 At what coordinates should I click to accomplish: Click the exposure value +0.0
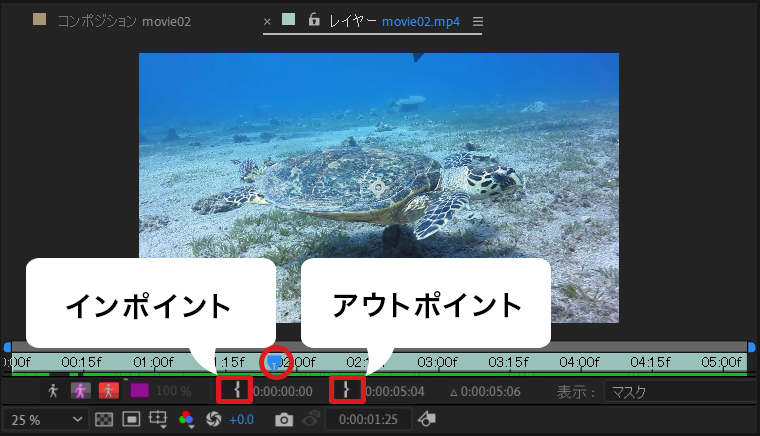pyautogui.click(x=241, y=420)
